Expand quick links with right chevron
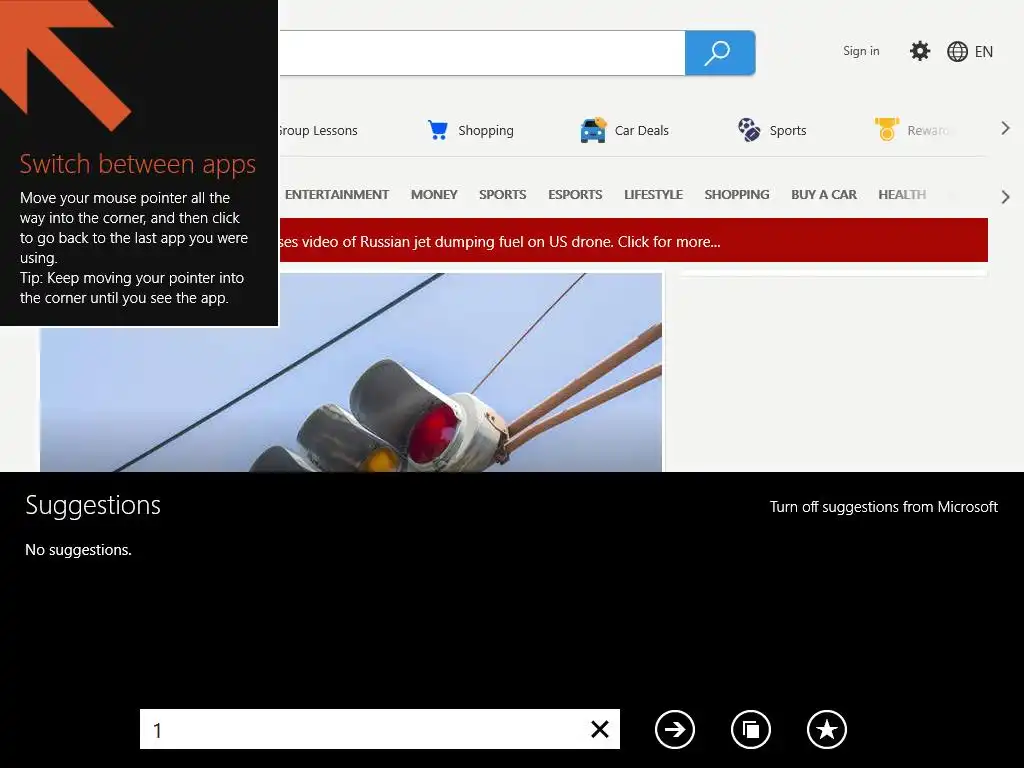1024x768 pixels. [1006, 129]
